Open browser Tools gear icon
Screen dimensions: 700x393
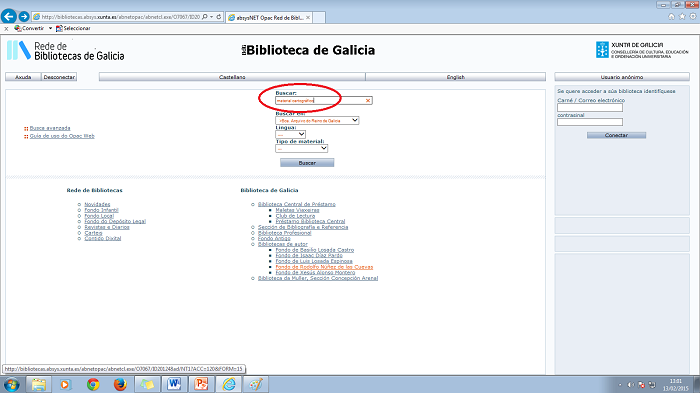pos(693,17)
